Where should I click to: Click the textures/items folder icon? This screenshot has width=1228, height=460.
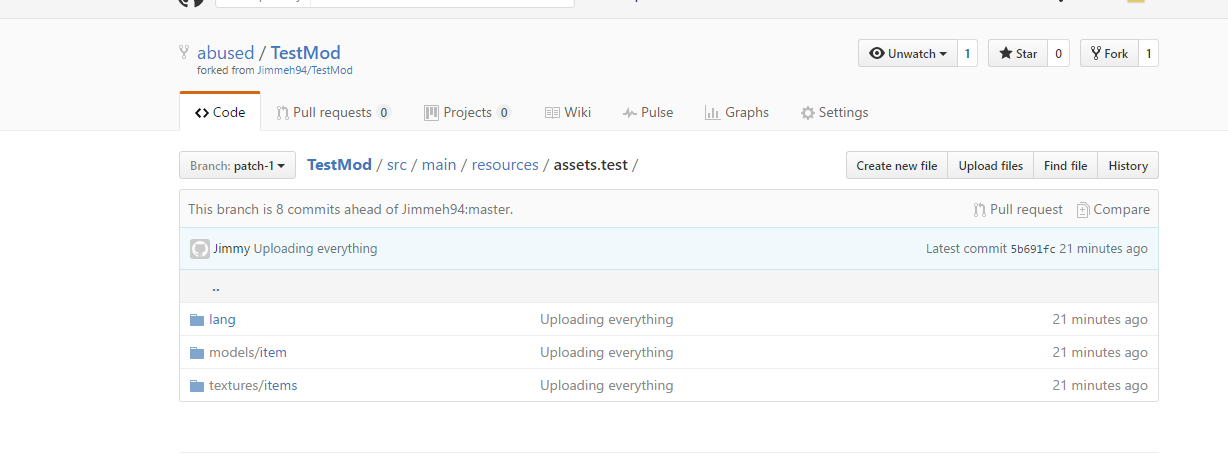(197, 386)
